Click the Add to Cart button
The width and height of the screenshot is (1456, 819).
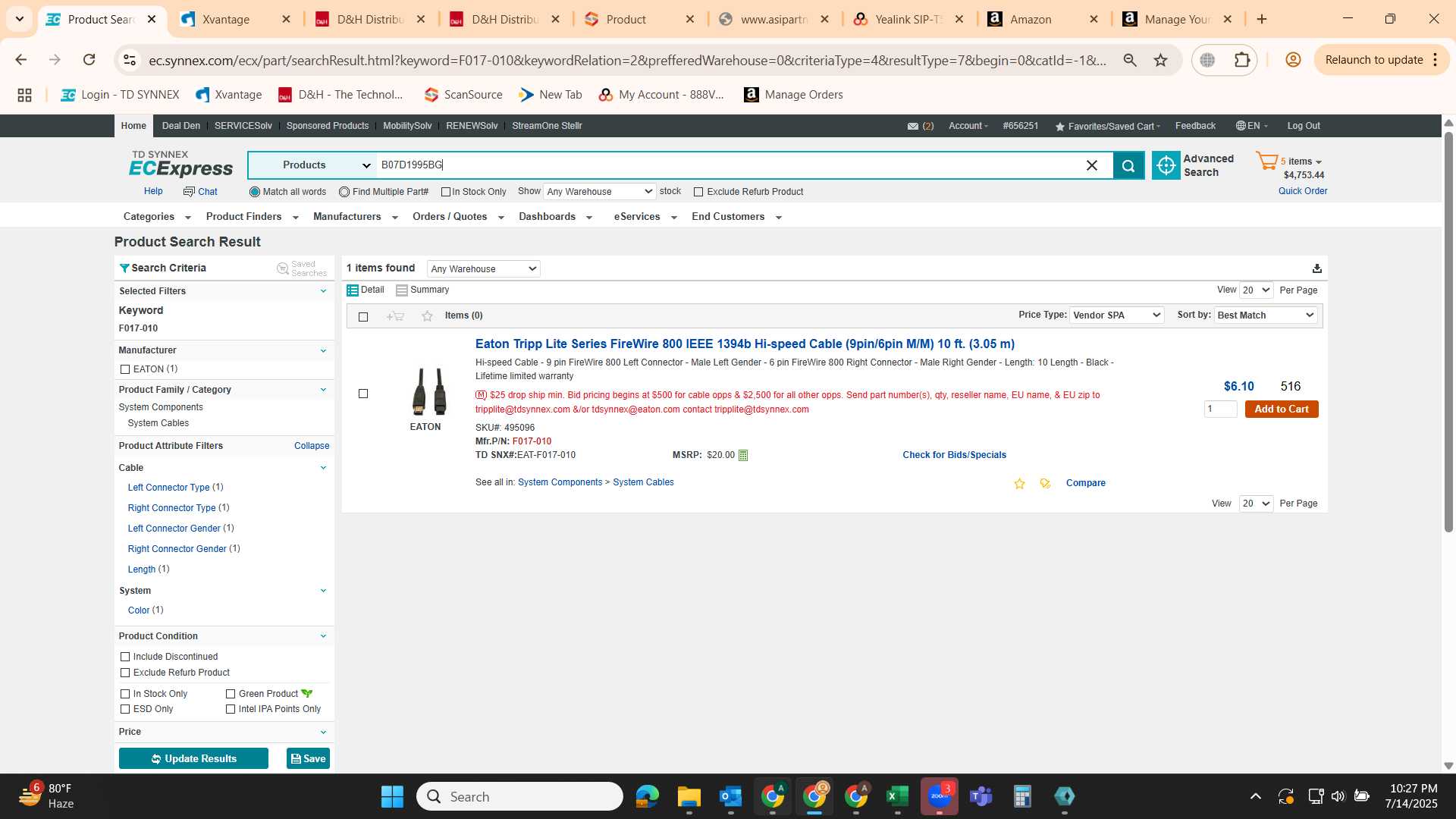pyautogui.click(x=1282, y=409)
